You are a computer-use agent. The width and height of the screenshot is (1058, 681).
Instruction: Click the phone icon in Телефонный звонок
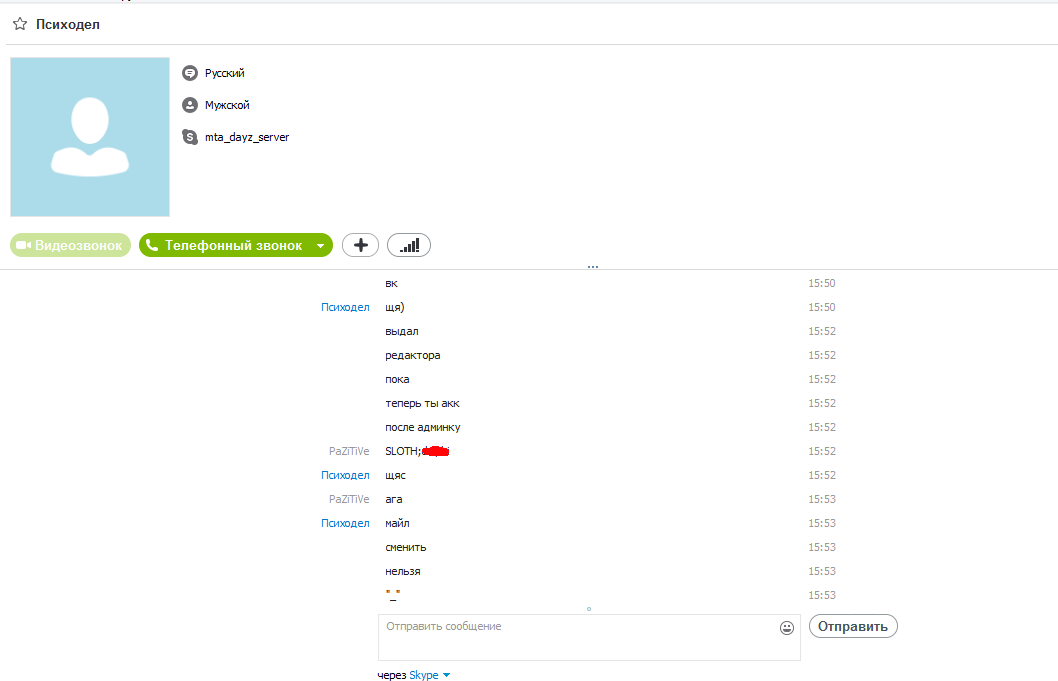(x=152, y=245)
